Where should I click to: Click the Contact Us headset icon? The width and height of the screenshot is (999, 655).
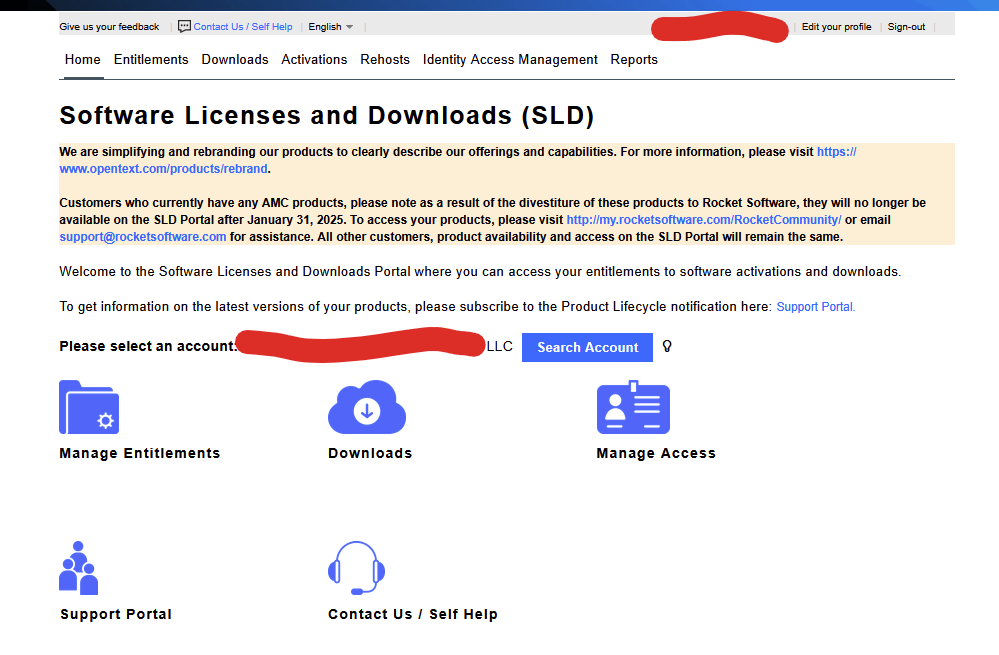tap(356, 568)
